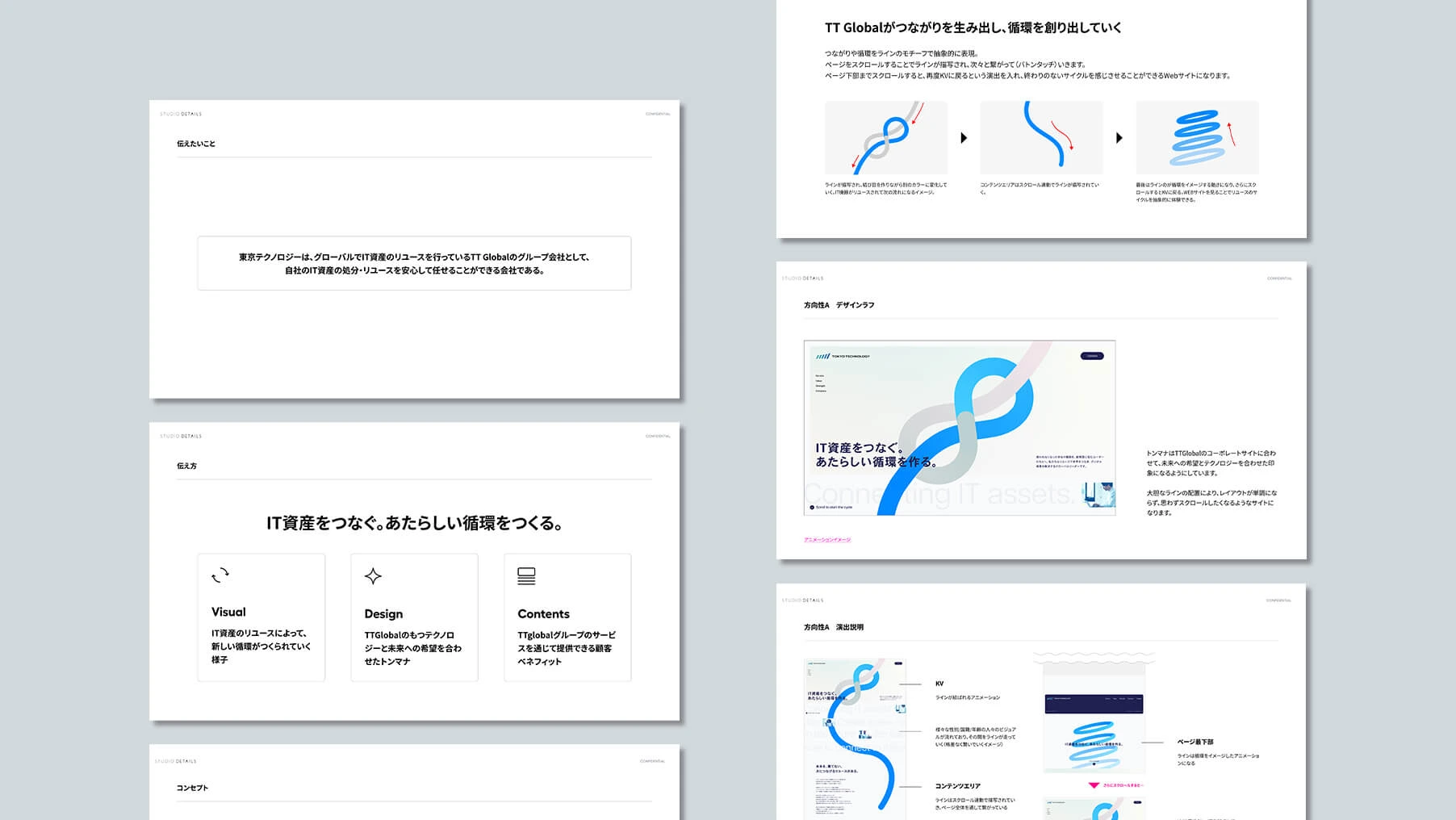Click the bordered 東京テクノロジー message box
The height and width of the screenshot is (820, 1456).
tap(414, 263)
